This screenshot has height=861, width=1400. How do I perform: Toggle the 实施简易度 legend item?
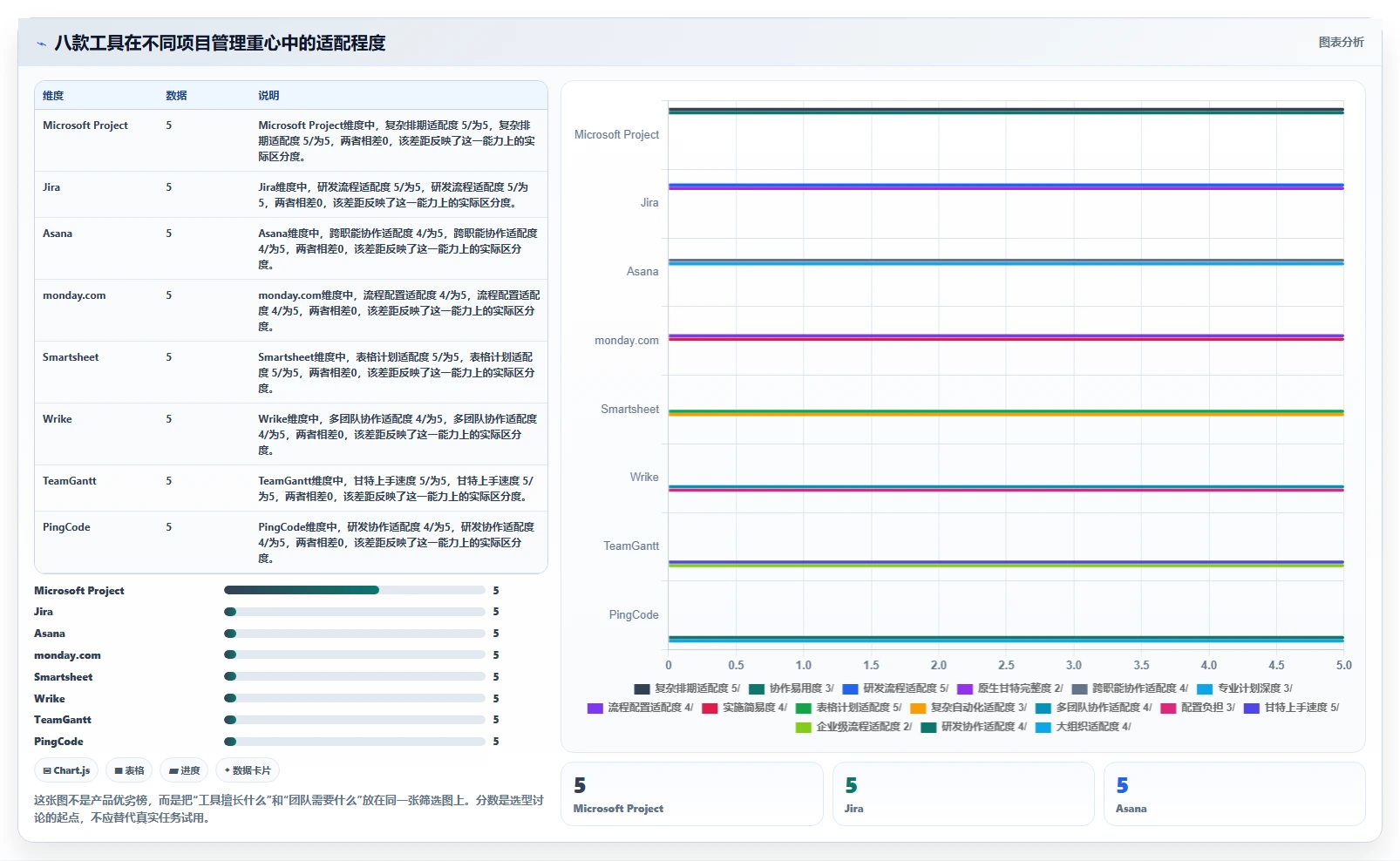point(744,708)
